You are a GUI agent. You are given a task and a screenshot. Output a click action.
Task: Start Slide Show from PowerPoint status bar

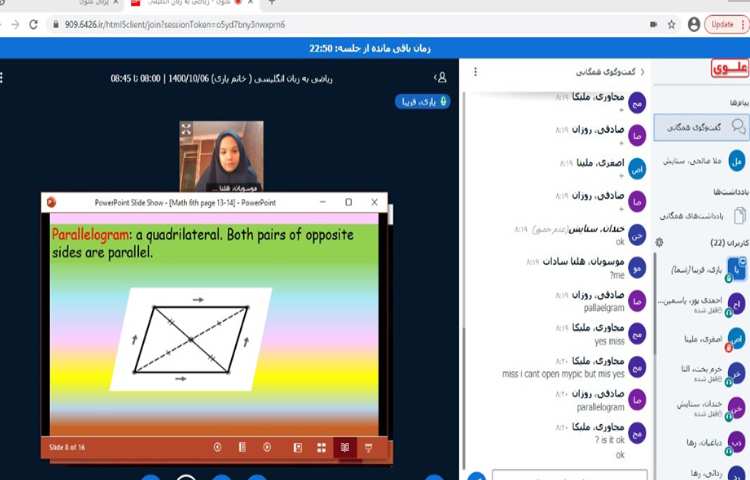(368, 447)
